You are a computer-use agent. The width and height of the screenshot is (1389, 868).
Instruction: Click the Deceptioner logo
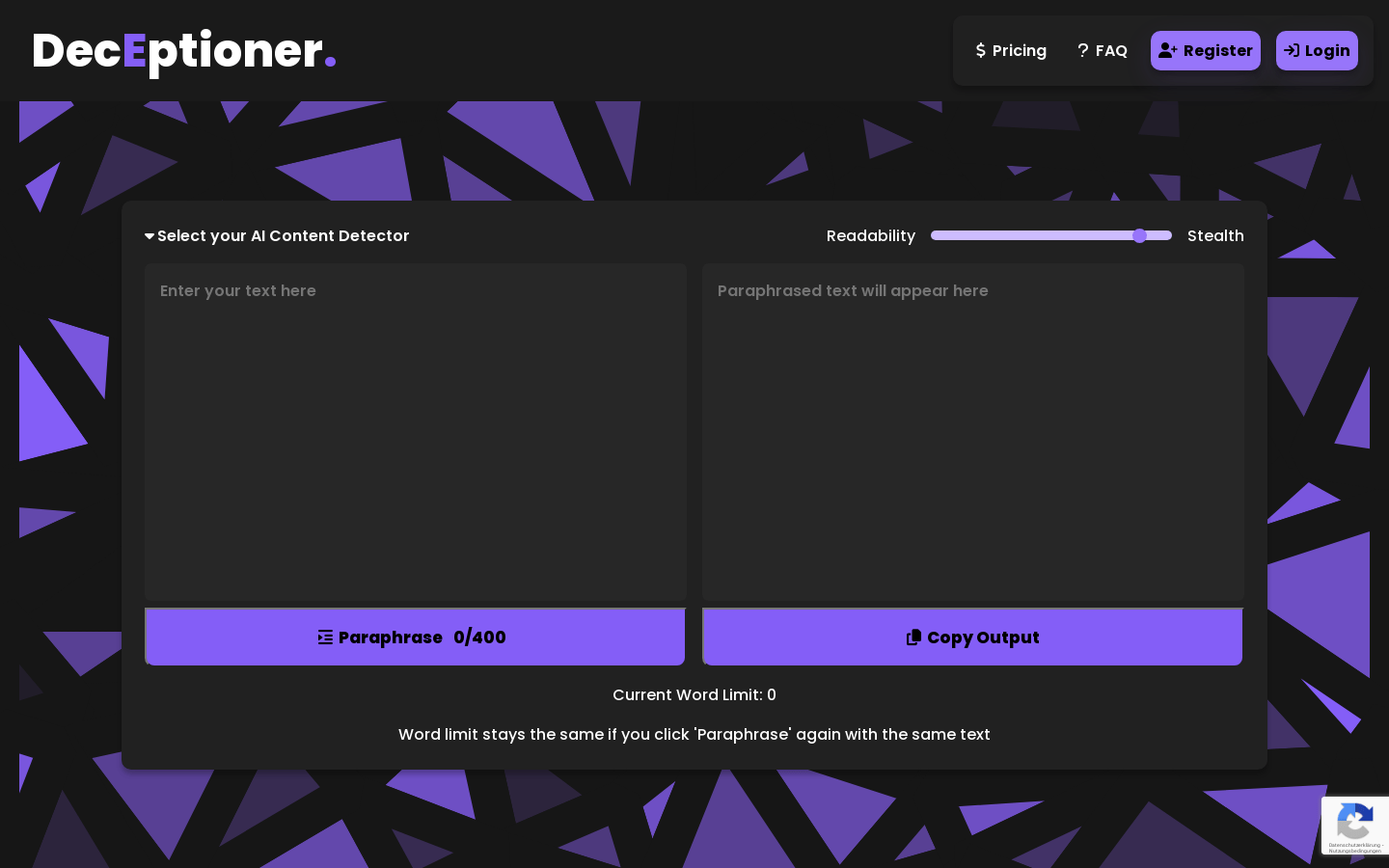(x=184, y=50)
